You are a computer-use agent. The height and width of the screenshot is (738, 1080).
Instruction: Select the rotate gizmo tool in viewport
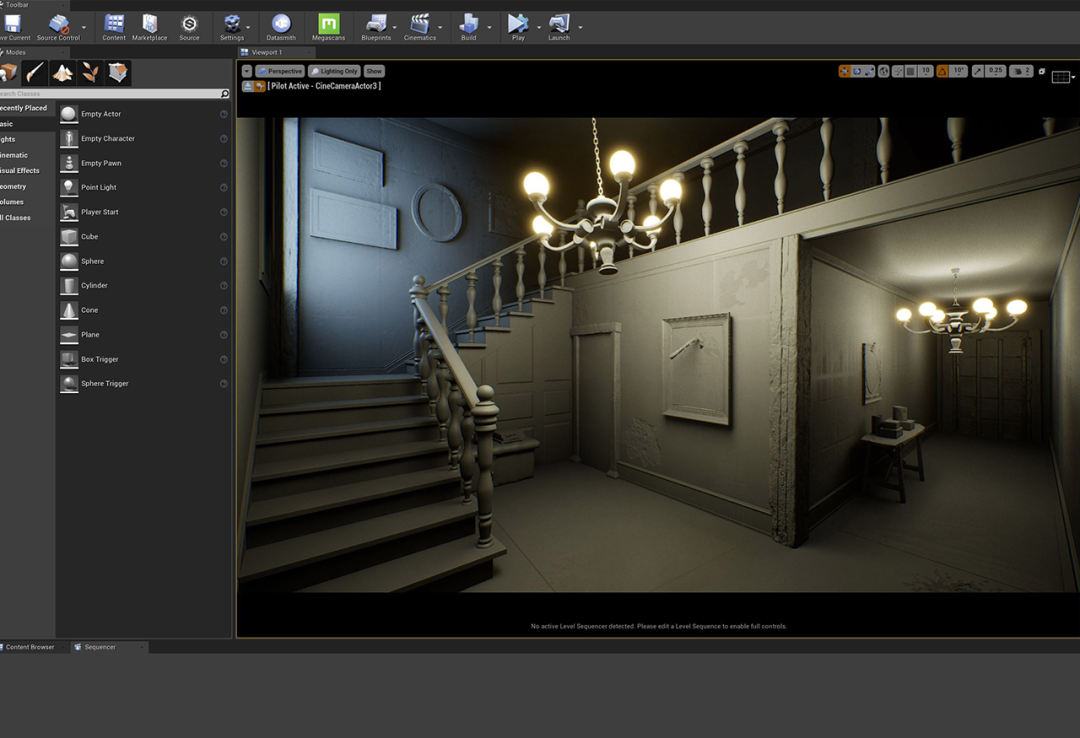857,71
